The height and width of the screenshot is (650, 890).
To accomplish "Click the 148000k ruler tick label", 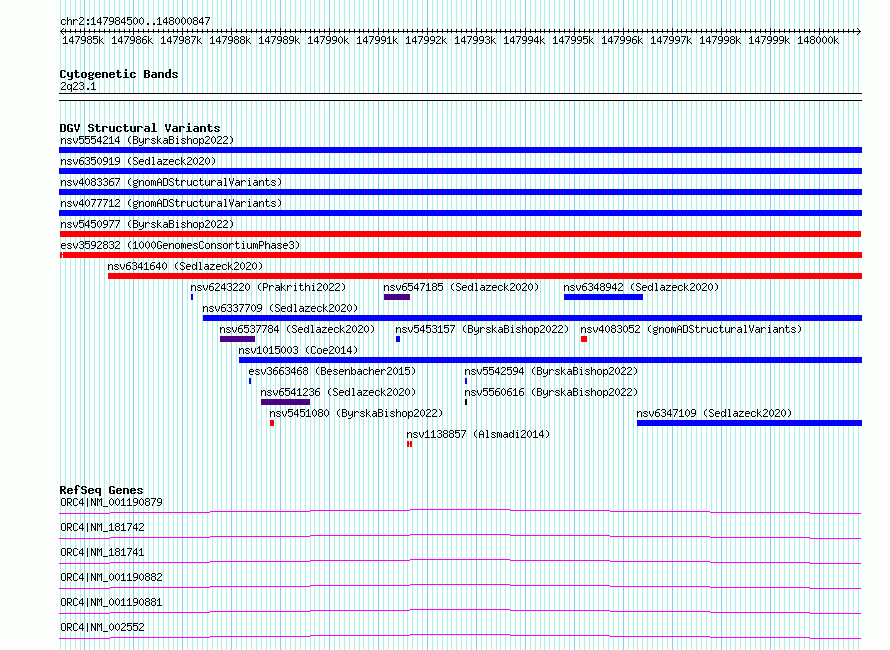I will (818, 40).
